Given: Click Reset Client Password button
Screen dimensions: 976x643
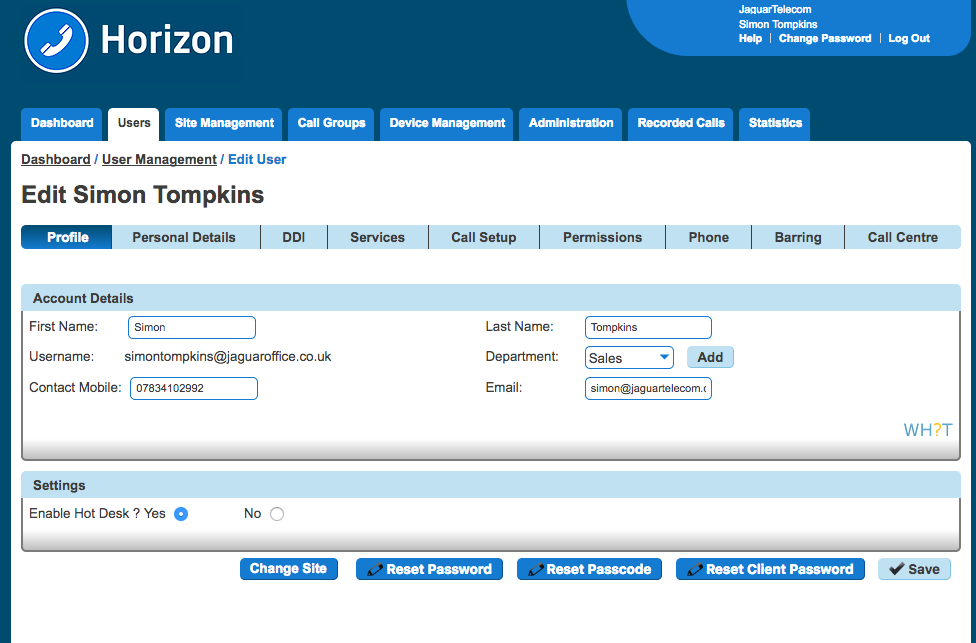Looking at the screenshot, I should click(x=770, y=569).
